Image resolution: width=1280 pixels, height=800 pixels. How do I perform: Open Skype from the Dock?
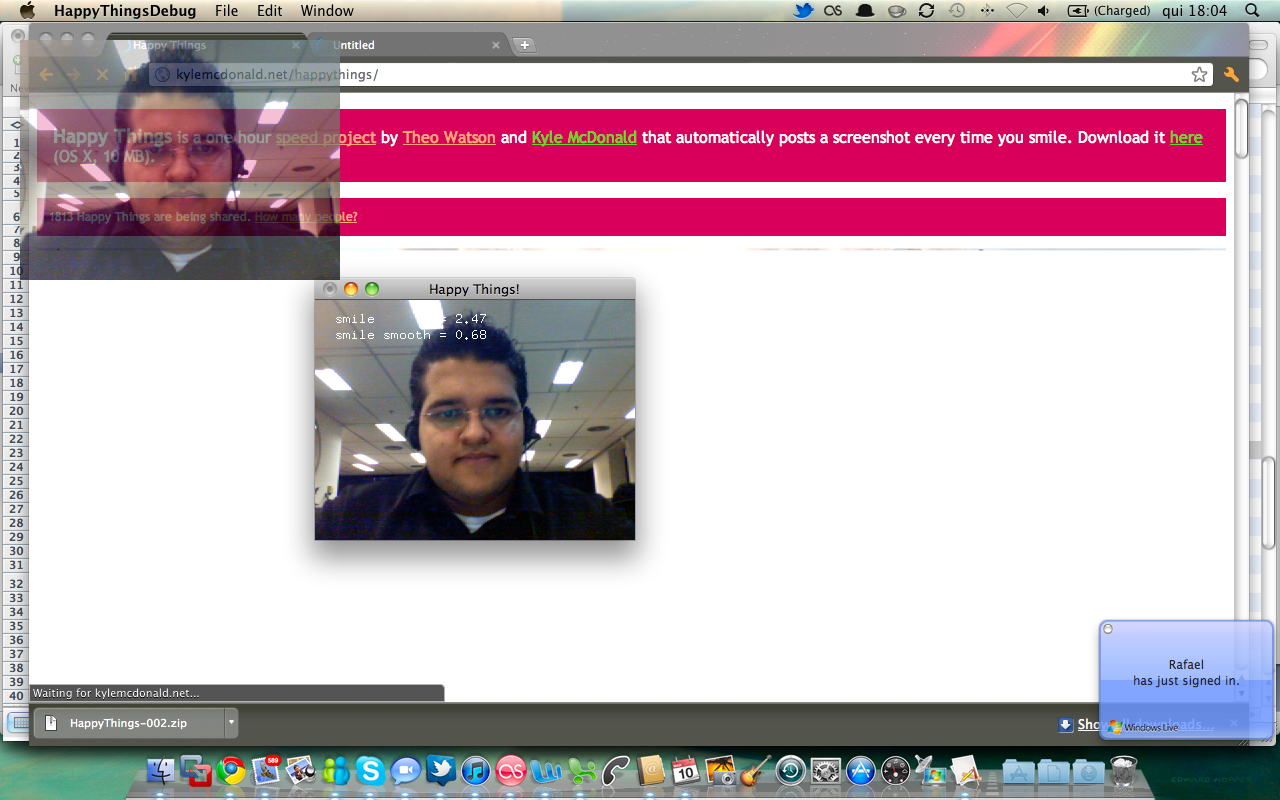371,770
